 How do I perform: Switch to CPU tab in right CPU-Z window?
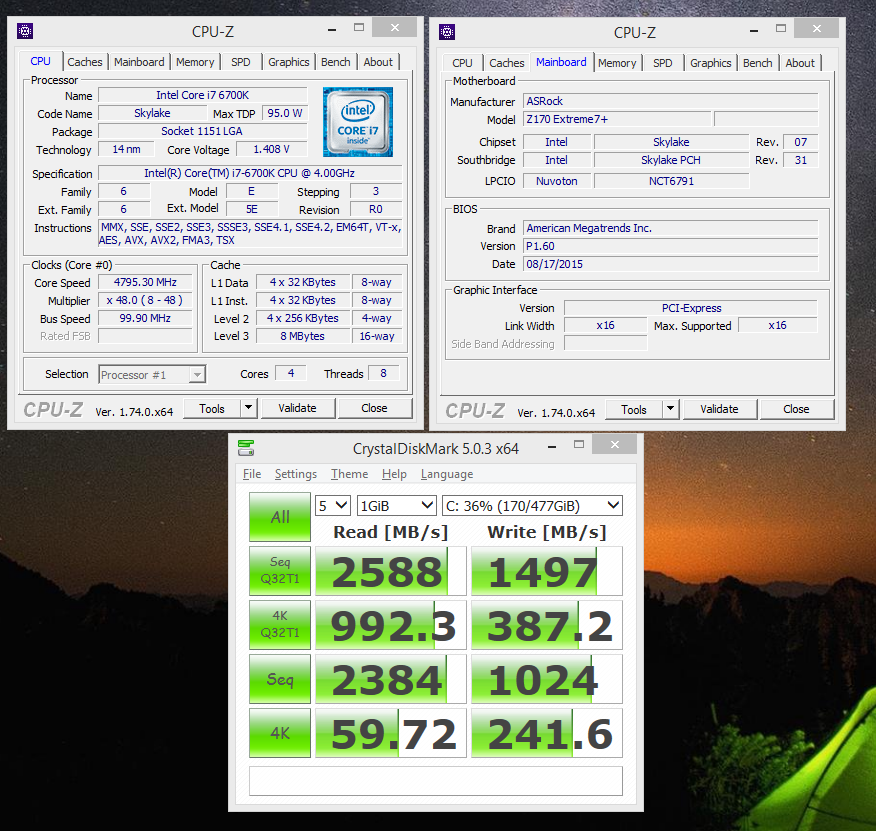462,63
